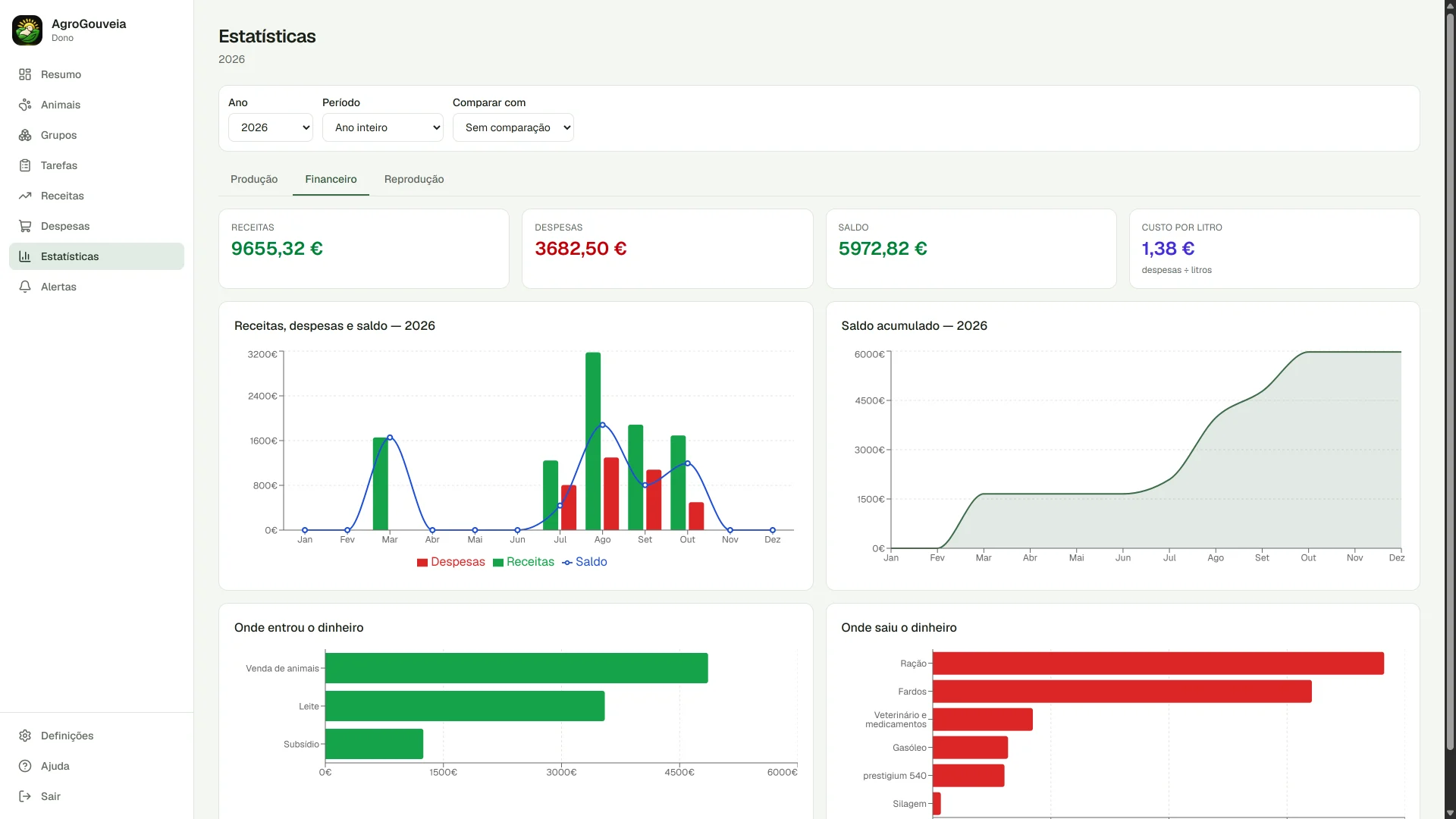This screenshot has height=819, width=1456.
Task: Click the Despesas total 3682,50 €
Action: (x=581, y=249)
